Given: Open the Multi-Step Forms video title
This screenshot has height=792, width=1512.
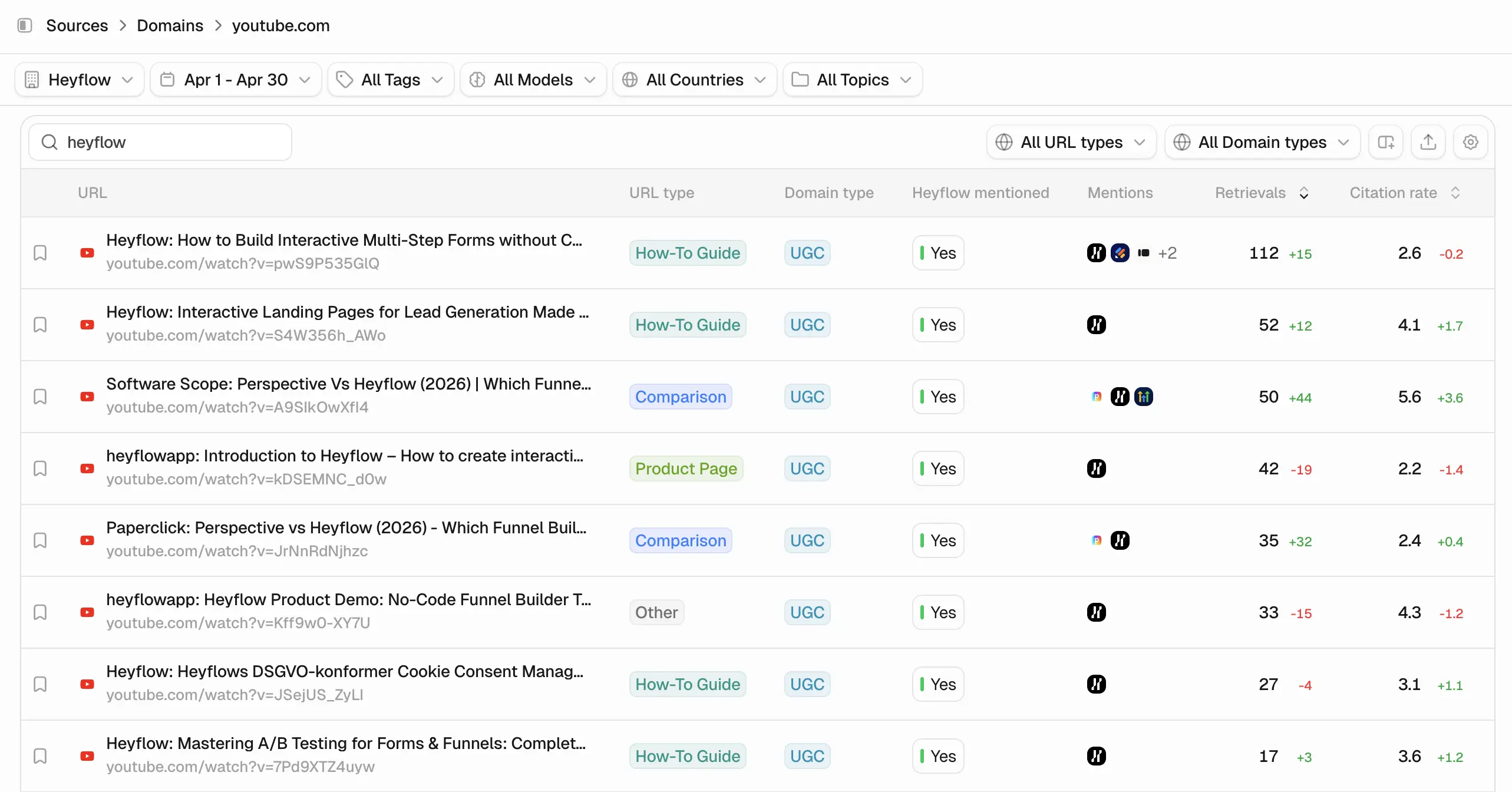Looking at the screenshot, I should [x=344, y=240].
